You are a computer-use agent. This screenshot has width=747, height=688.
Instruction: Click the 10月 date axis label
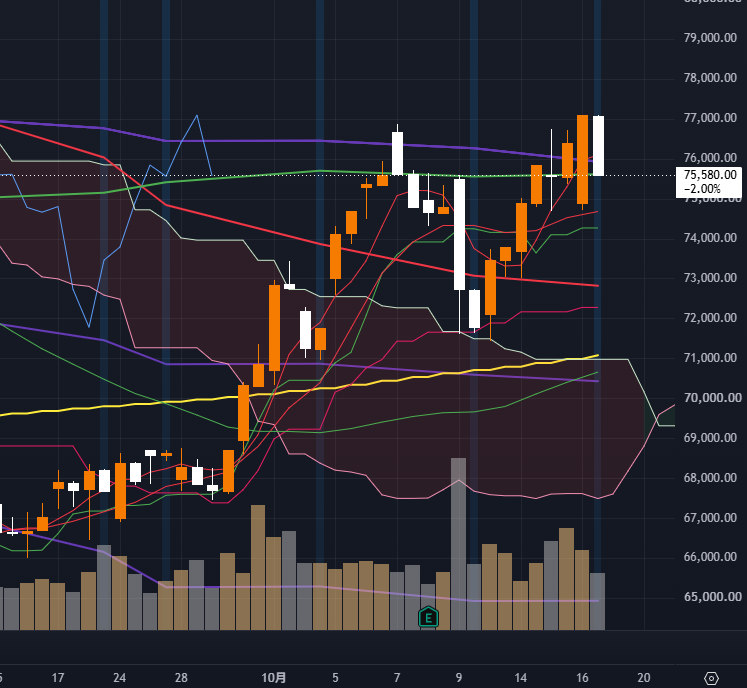coord(274,678)
